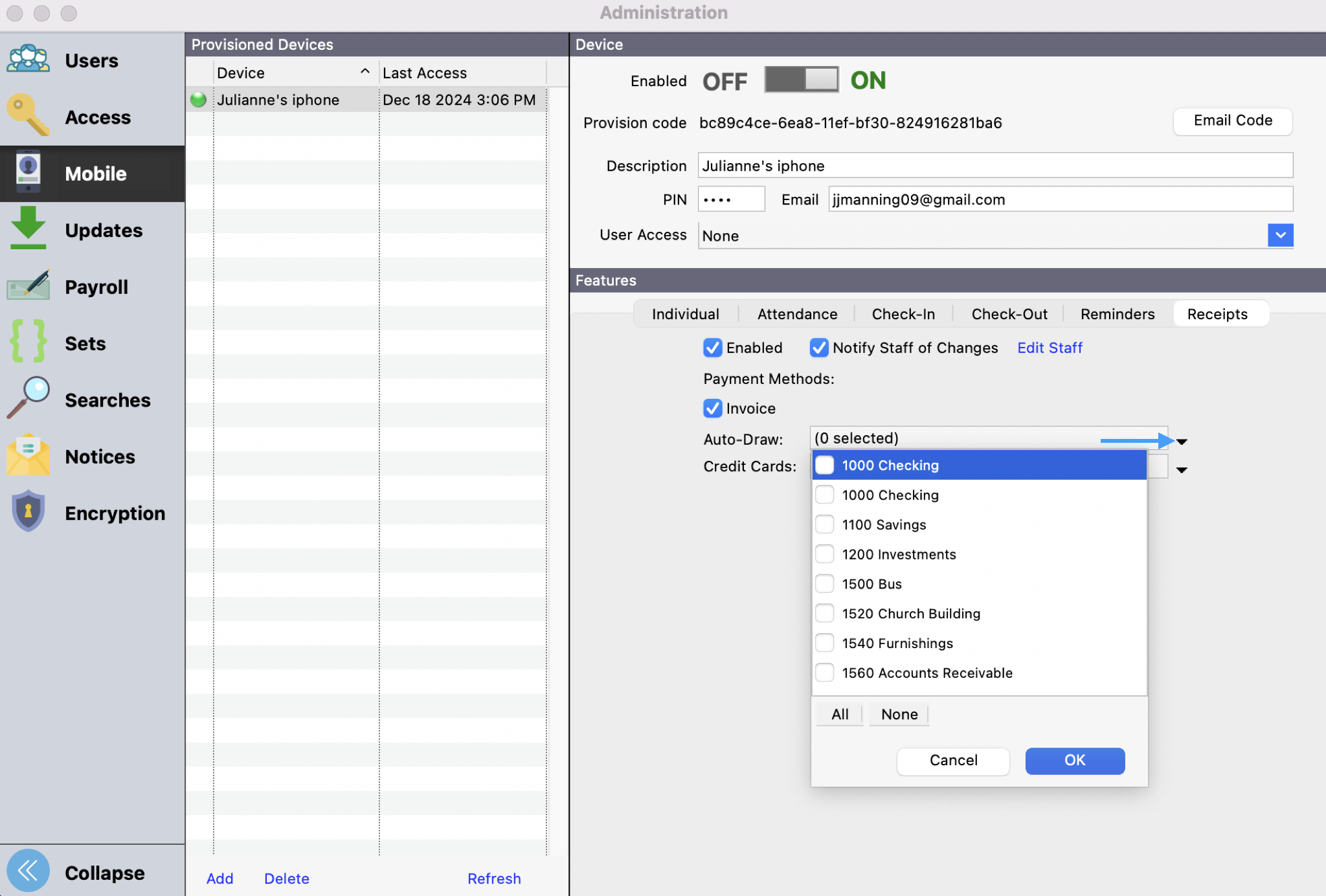Toggle the device Enabled OFF/ON switch

click(801, 80)
